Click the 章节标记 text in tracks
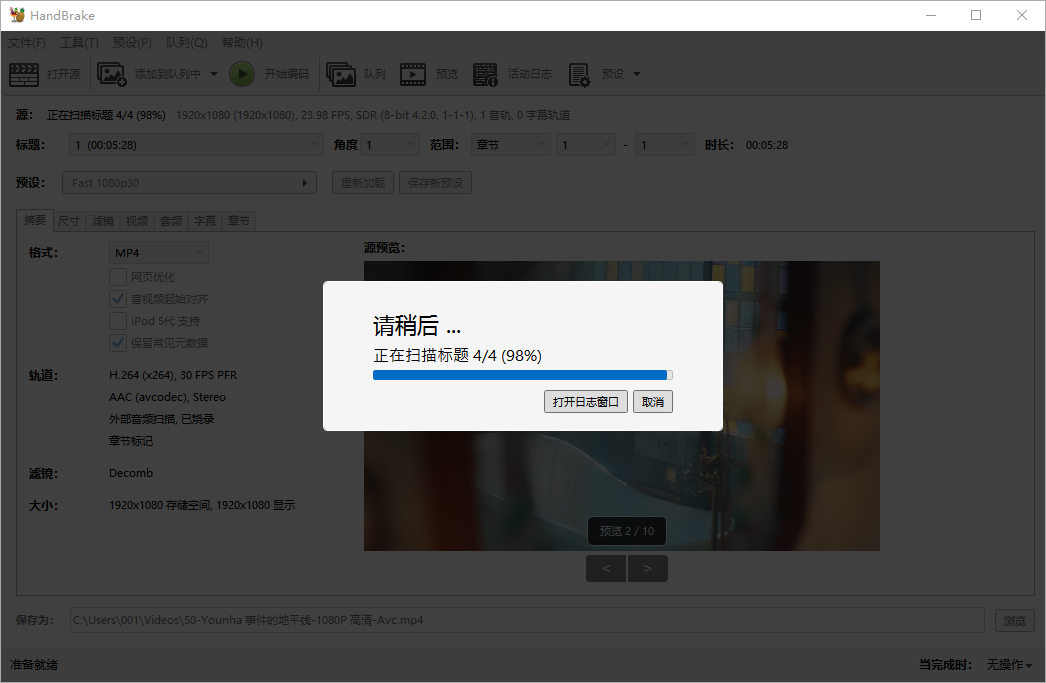The image size is (1046, 683). [131, 441]
